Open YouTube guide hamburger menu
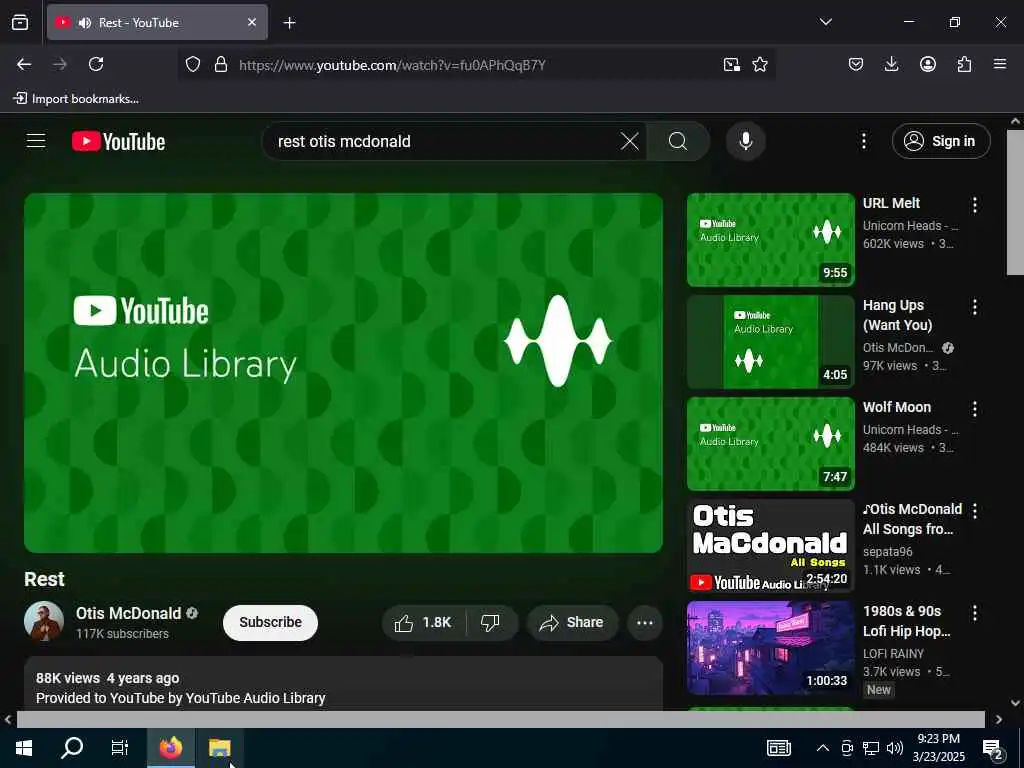This screenshot has width=1024, height=768. click(36, 141)
